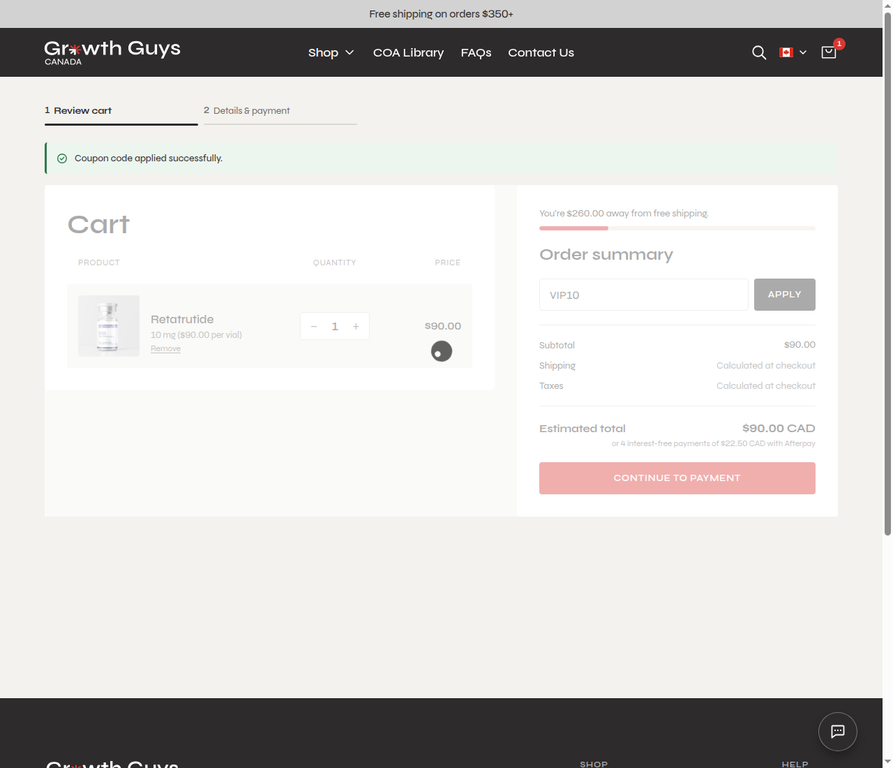Click Continue to Payment button
The height and width of the screenshot is (768, 893).
(x=677, y=478)
